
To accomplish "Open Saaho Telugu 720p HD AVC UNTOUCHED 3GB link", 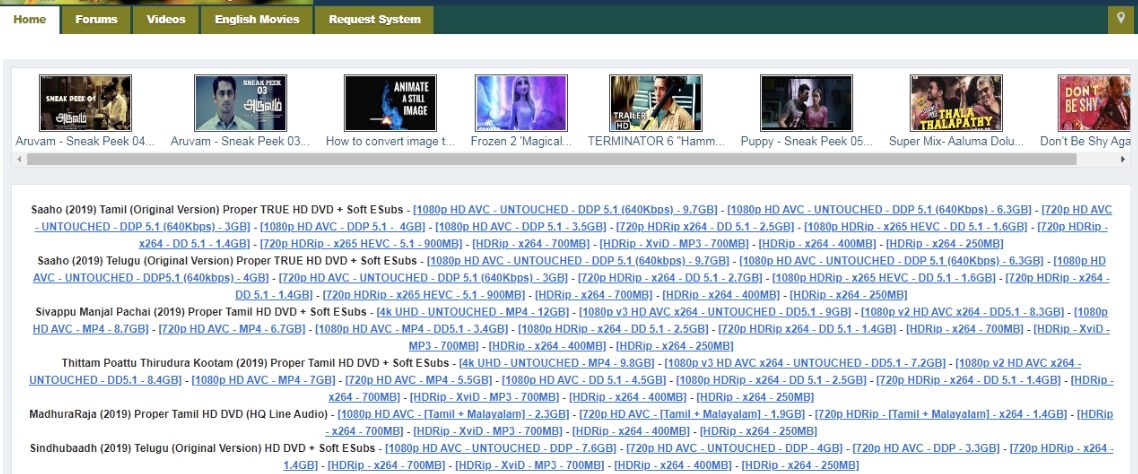I will tap(423, 278).
